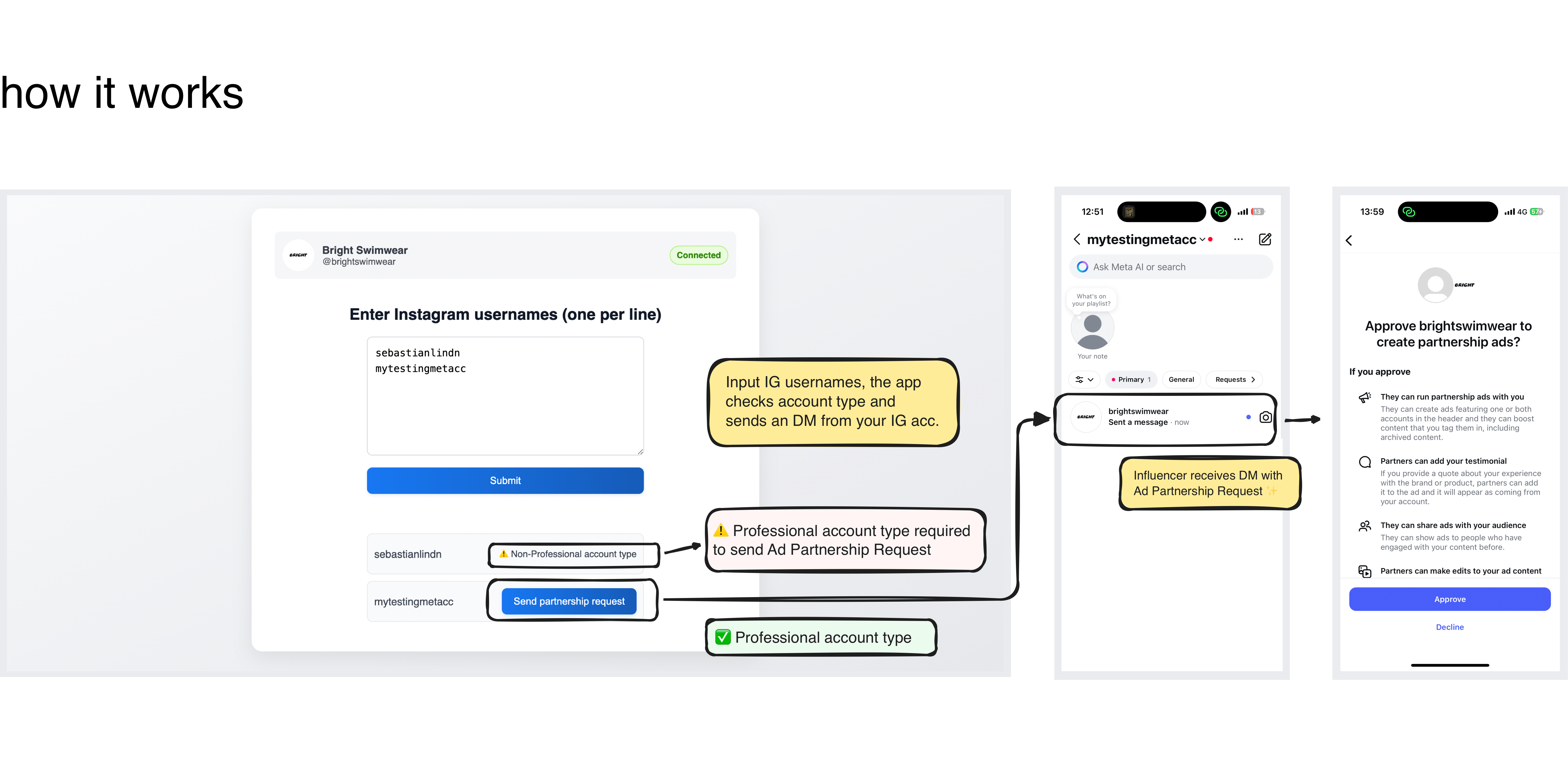Click Send partnership request for mytestingmetacc
Screen dimensions: 1568x771
point(569,601)
